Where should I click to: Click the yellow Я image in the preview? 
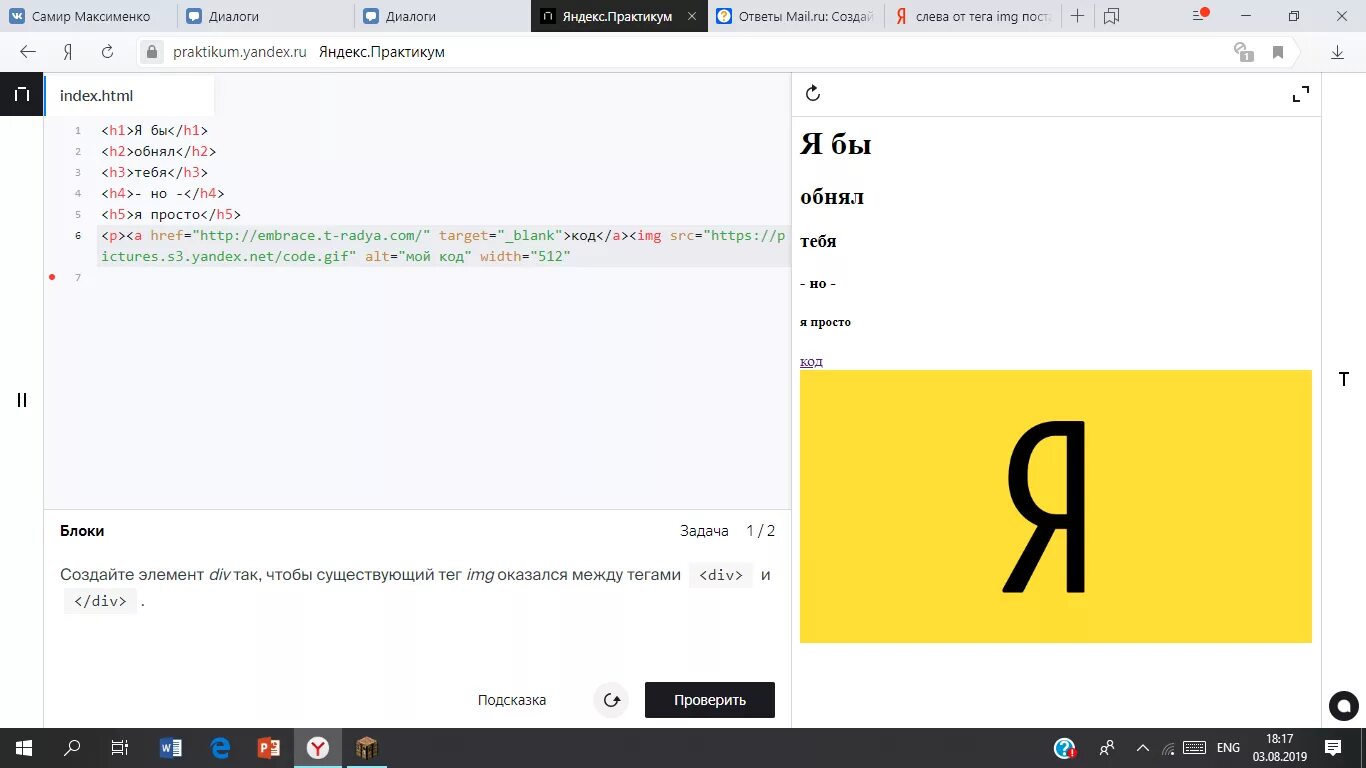[x=1055, y=506]
